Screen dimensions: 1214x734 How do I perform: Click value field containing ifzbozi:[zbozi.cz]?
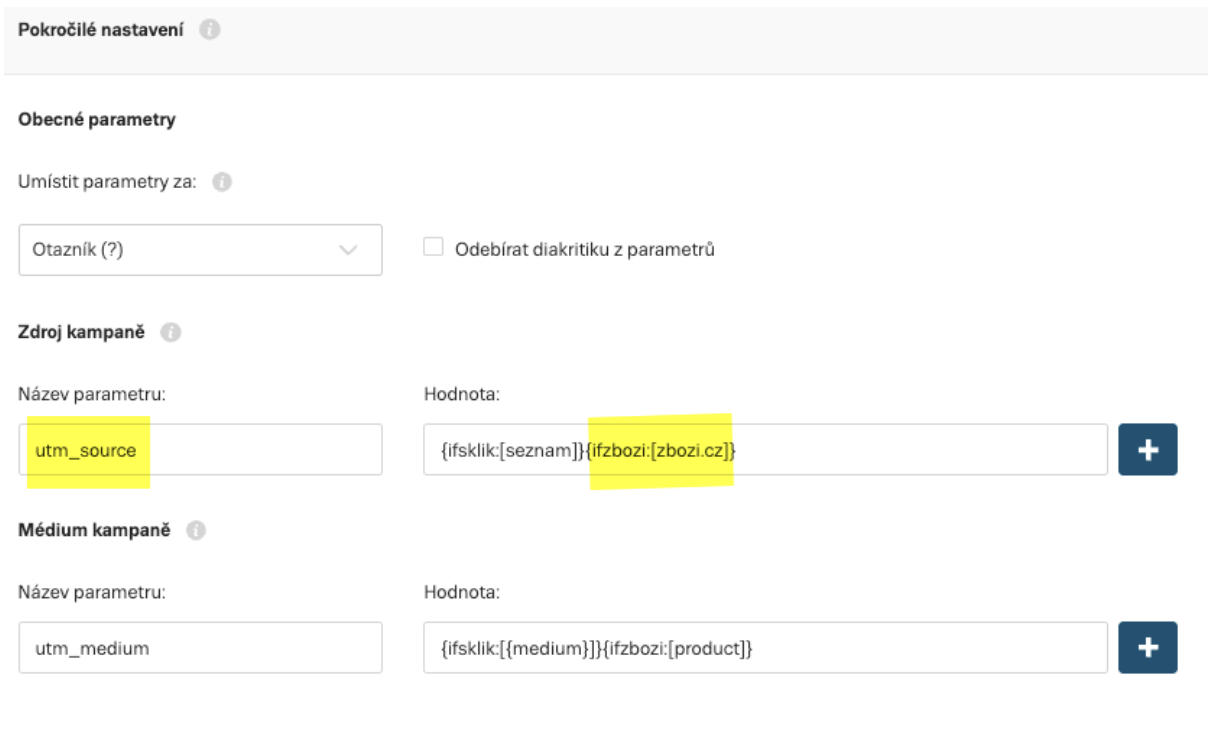(x=765, y=450)
